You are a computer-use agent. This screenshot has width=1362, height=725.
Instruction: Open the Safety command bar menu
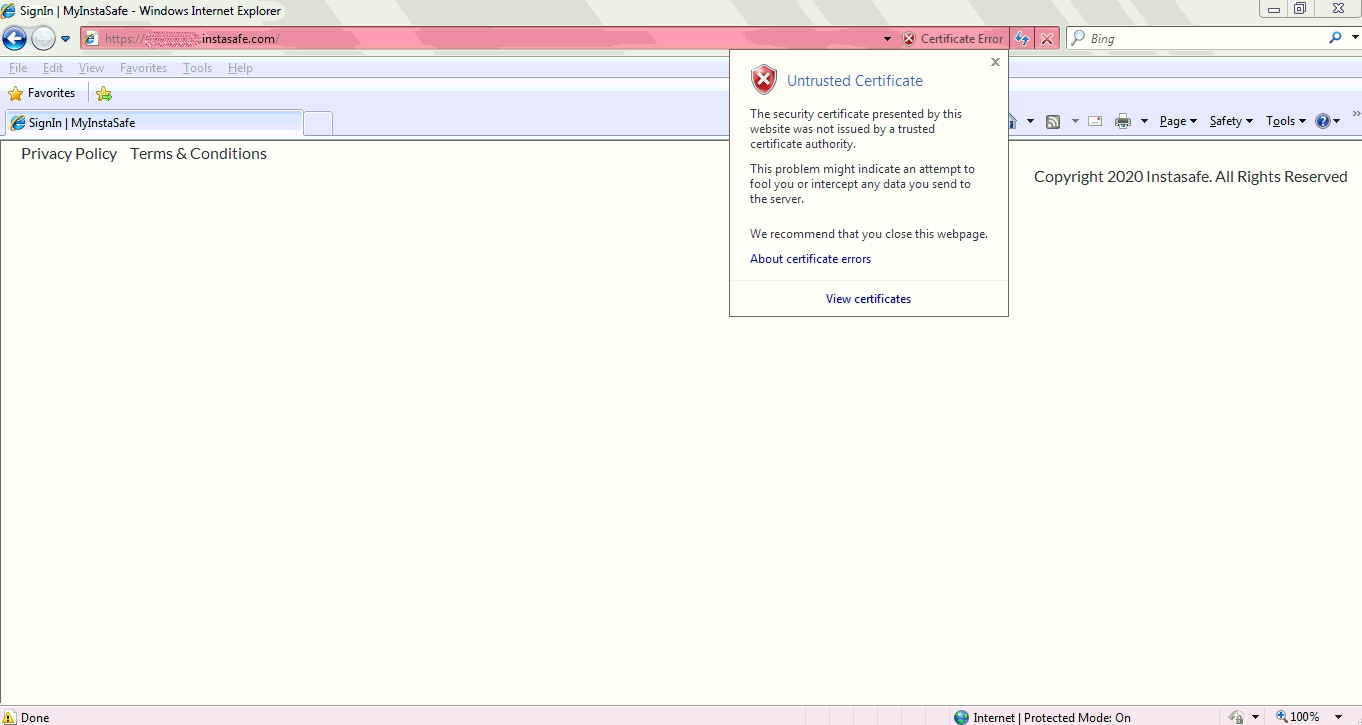pyautogui.click(x=1231, y=121)
